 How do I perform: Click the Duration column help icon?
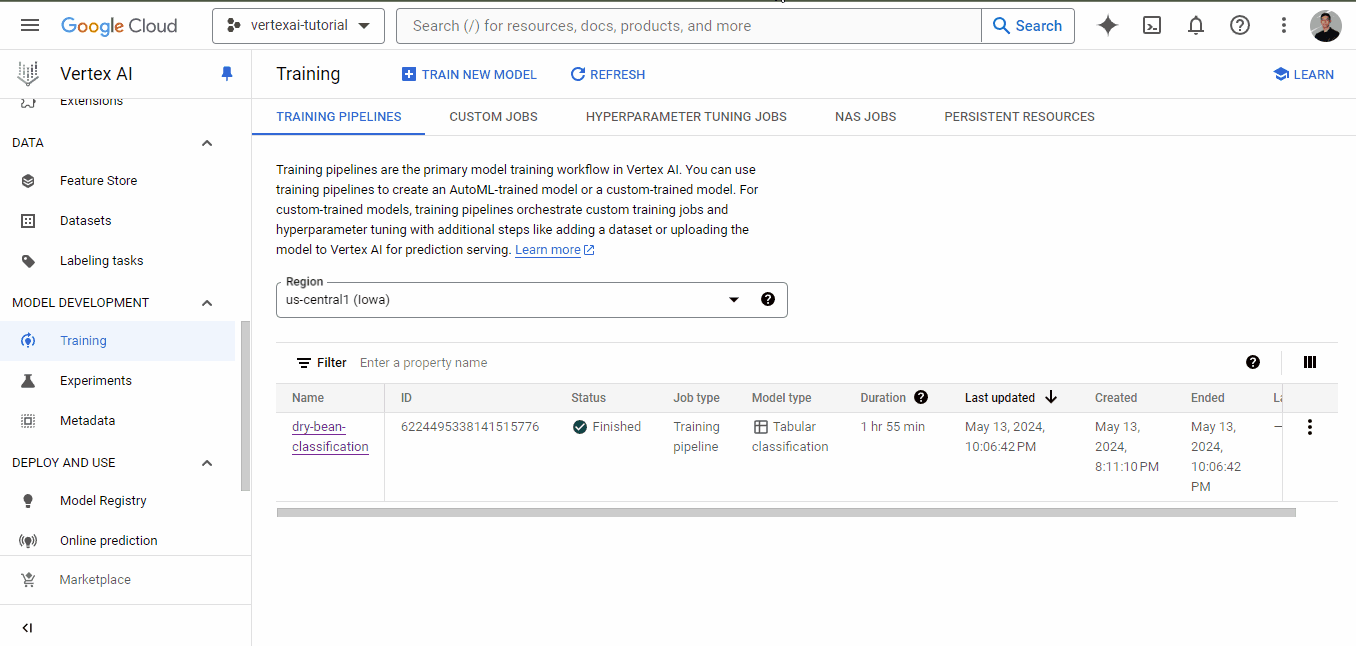[x=921, y=397]
